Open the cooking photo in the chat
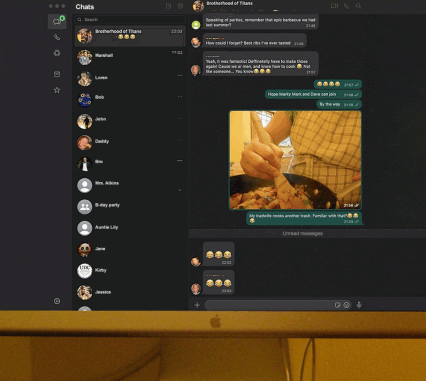The width and height of the screenshot is (426, 381). click(295, 160)
